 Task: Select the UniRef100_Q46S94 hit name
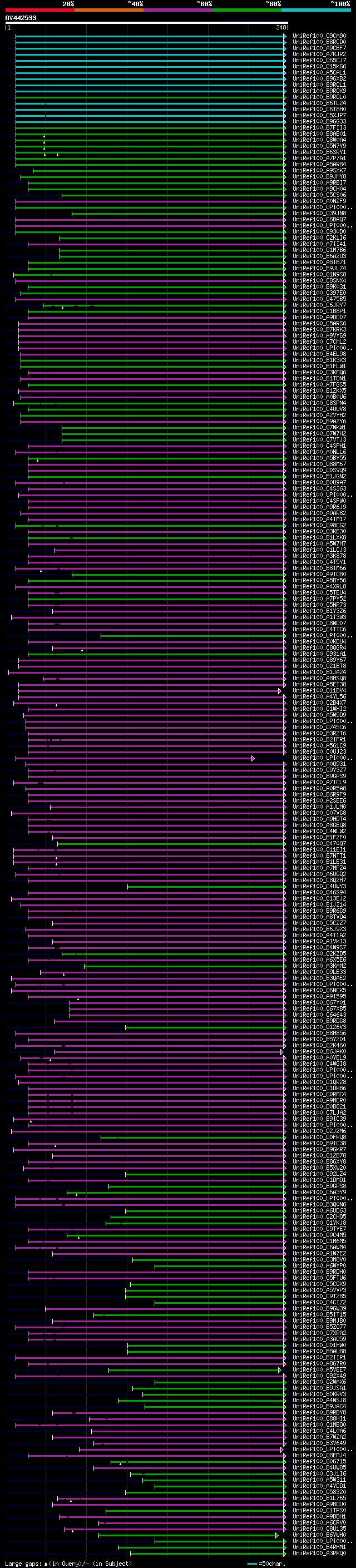(319, 893)
